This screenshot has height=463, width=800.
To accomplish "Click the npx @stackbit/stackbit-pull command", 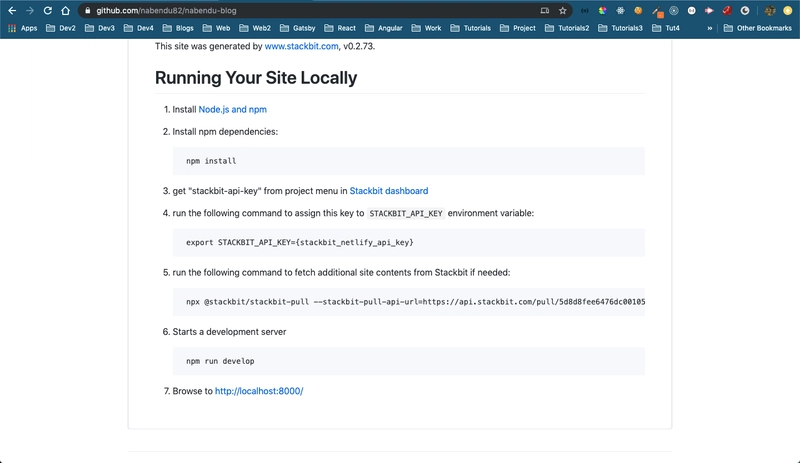I will pyautogui.click(x=408, y=302).
